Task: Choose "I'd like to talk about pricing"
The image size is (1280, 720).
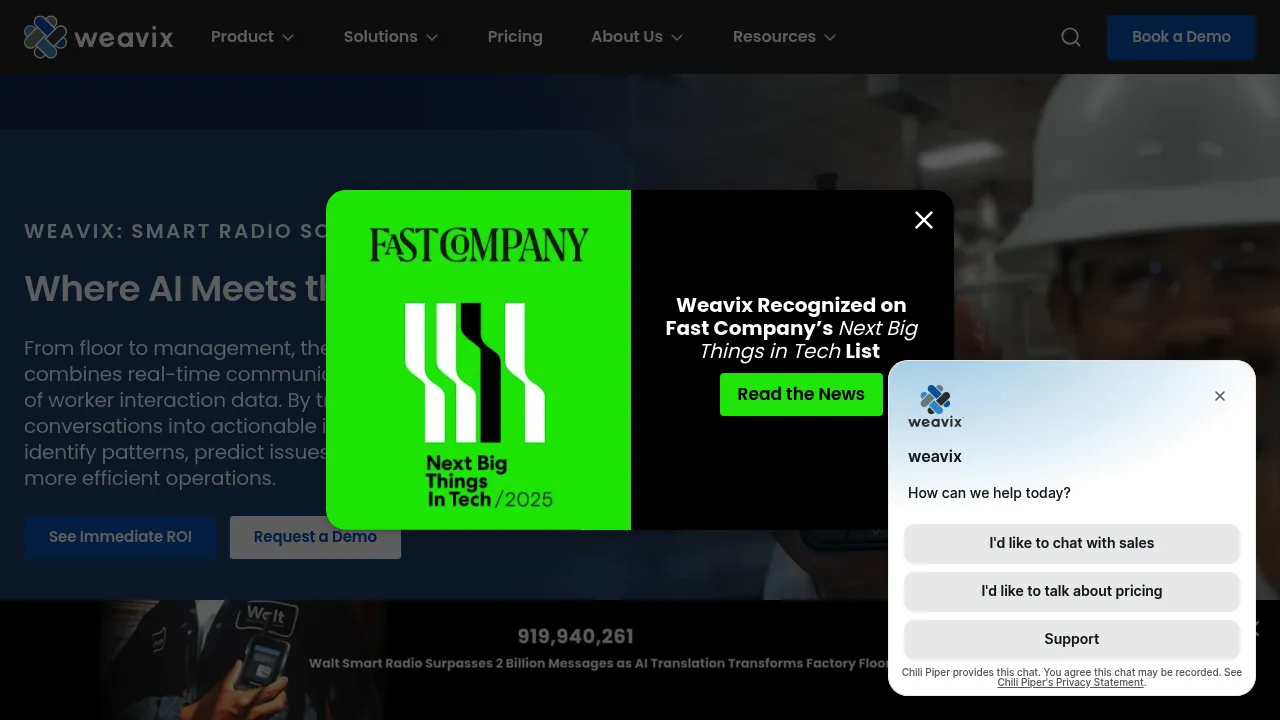Action: [x=1072, y=591]
